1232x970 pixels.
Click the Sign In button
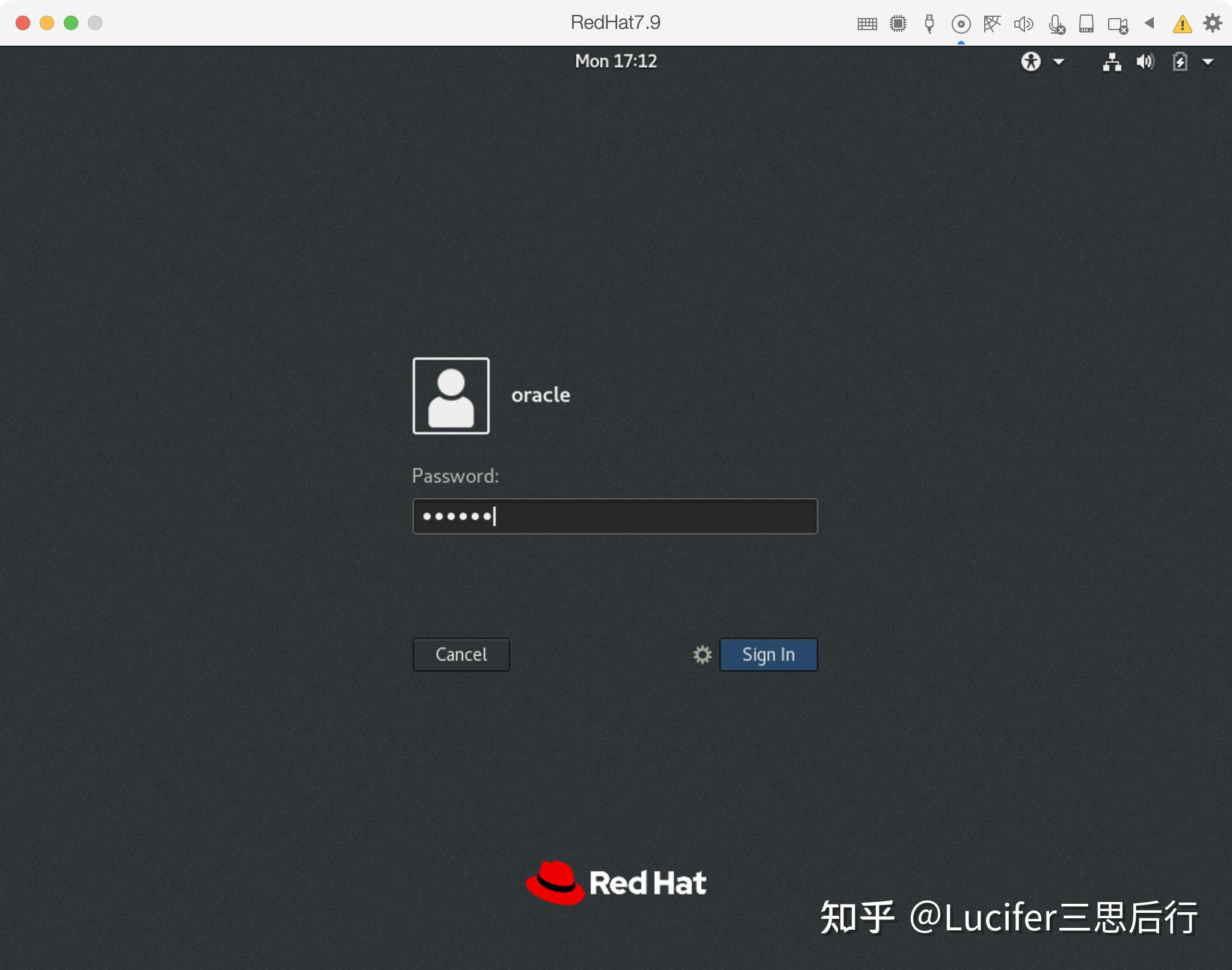(768, 654)
